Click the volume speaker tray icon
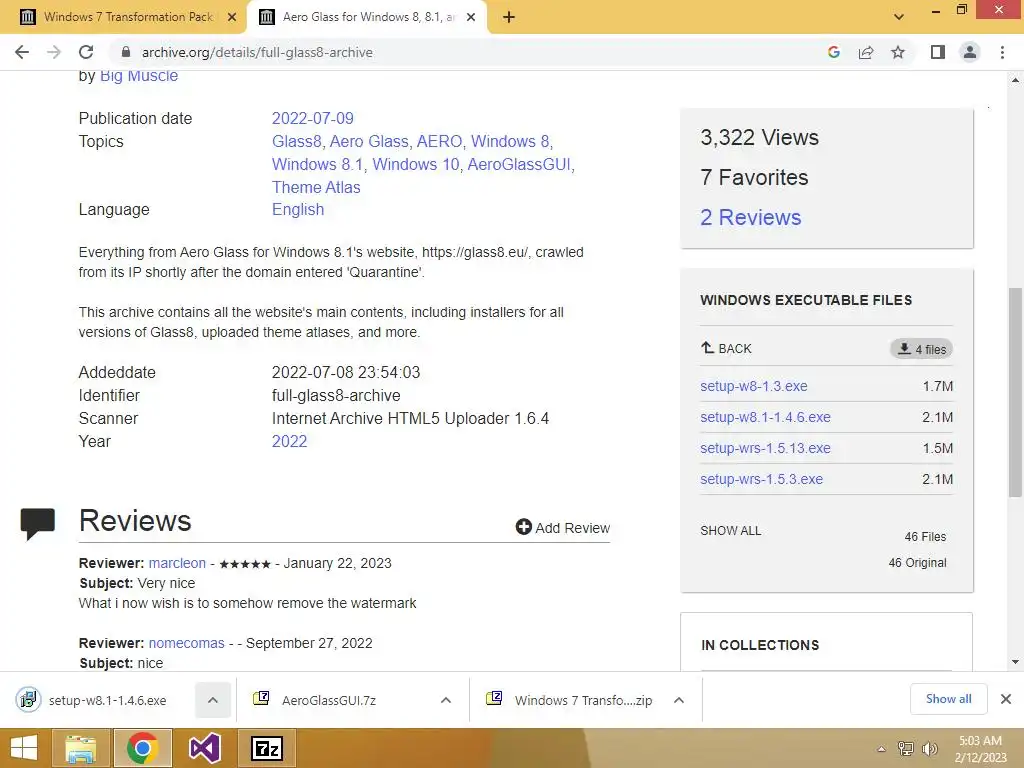The height and width of the screenshot is (768, 1024). pyautogui.click(x=929, y=749)
